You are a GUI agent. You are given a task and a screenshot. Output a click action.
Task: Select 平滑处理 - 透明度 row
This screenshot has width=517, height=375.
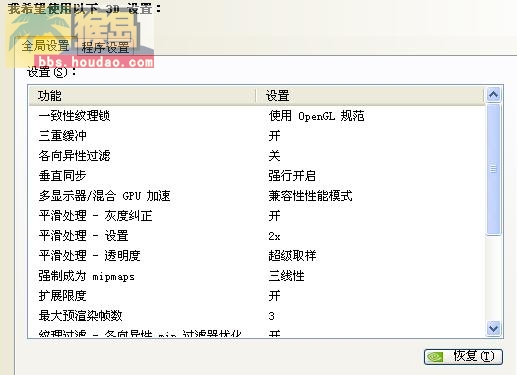click(257, 256)
